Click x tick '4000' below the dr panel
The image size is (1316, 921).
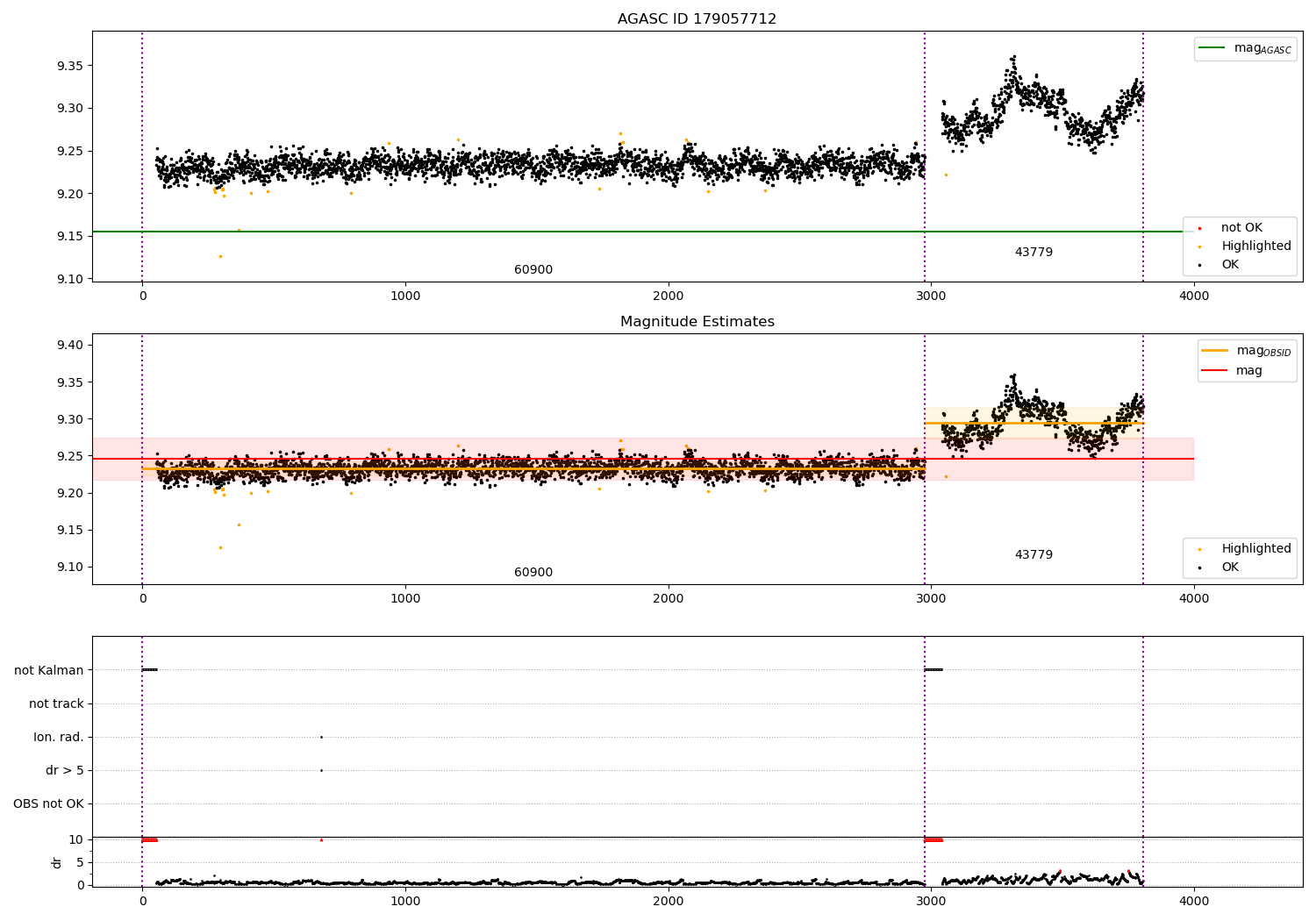[1194, 901]
